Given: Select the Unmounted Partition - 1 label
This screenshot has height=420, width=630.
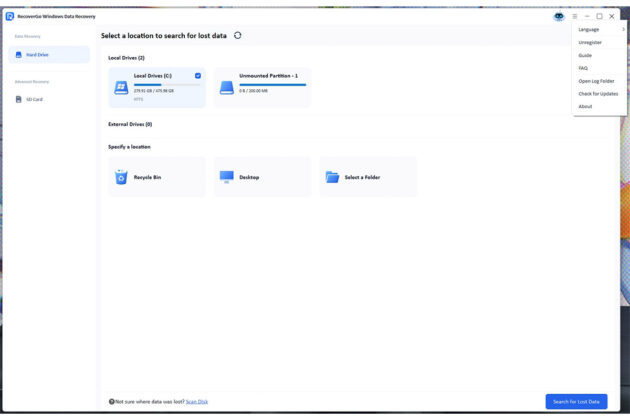Looking at the screenshot, I should 268,76.
